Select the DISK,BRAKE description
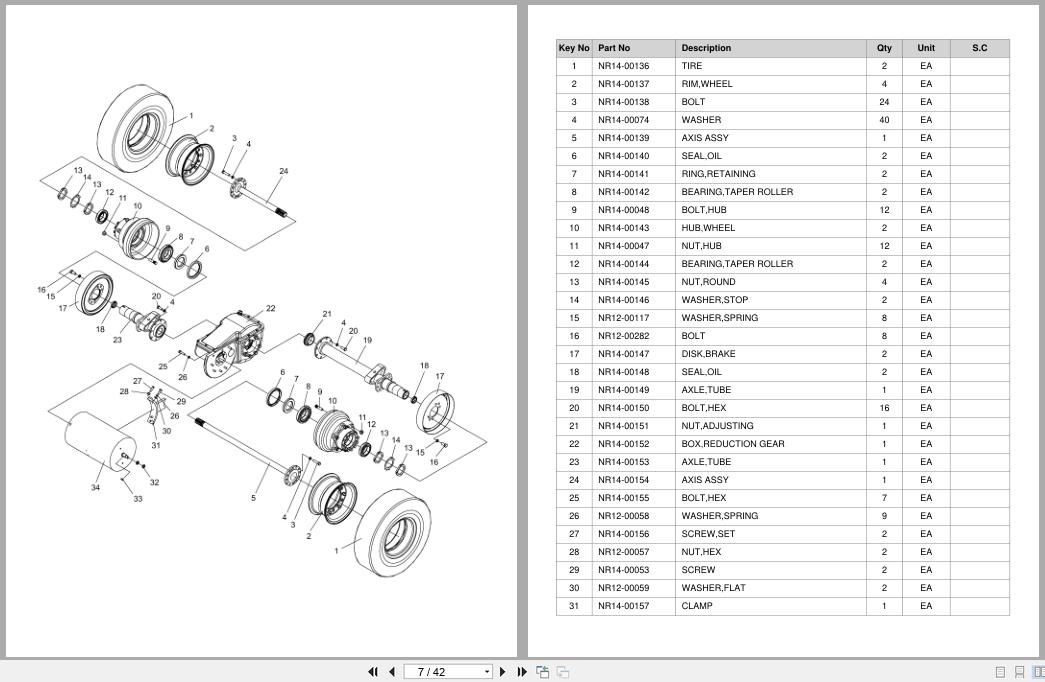 (708, 354)
